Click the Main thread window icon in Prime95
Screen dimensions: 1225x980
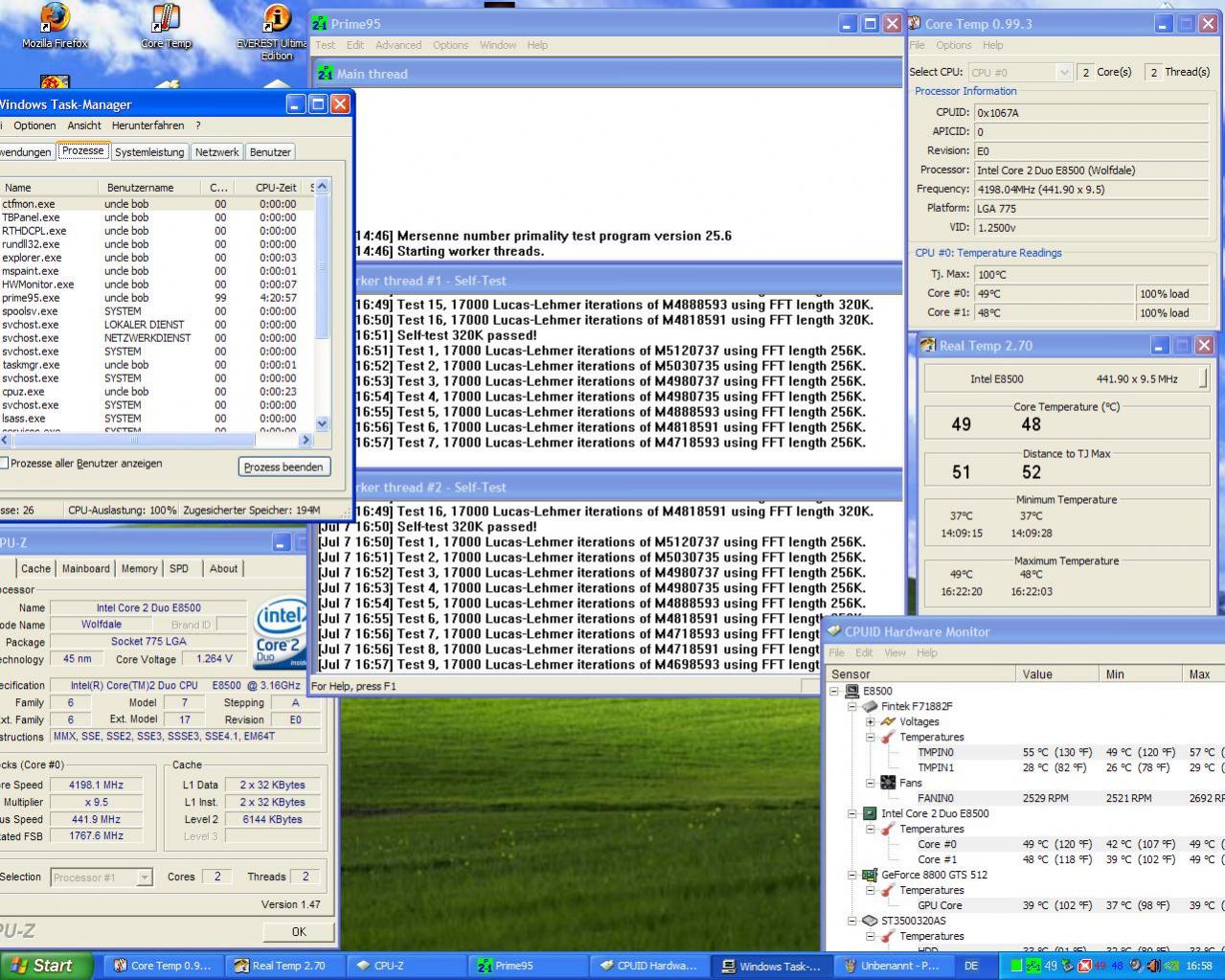(326, 73)
